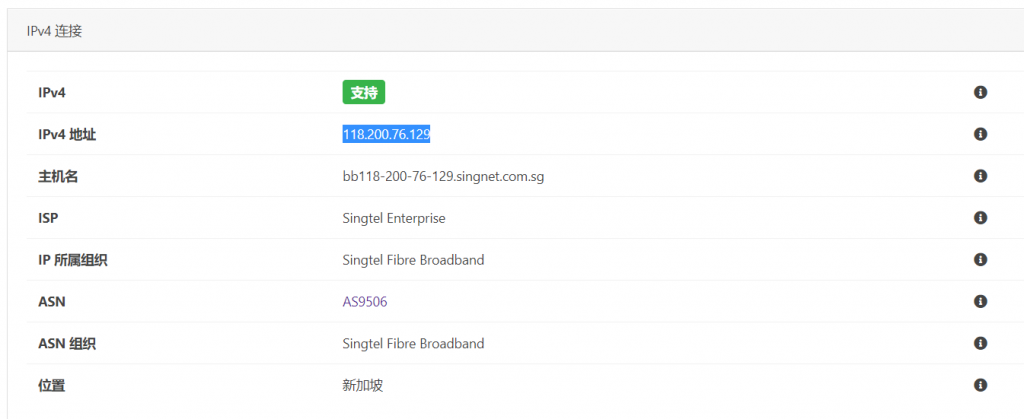
Task: Click the IPv4 连接 panel header
Action: pyautogui.click(x=54, y=31)
